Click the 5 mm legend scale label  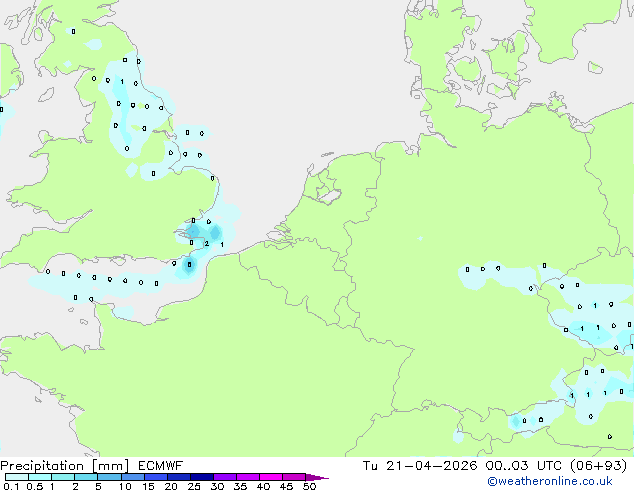(x=98, y=487)
